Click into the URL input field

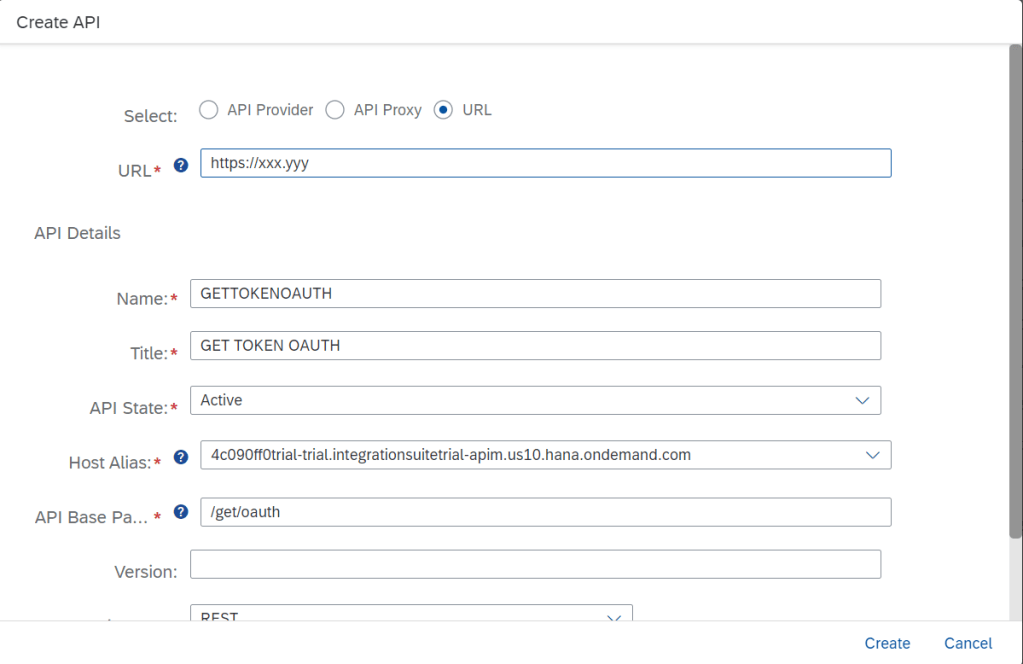pos(545,163)
